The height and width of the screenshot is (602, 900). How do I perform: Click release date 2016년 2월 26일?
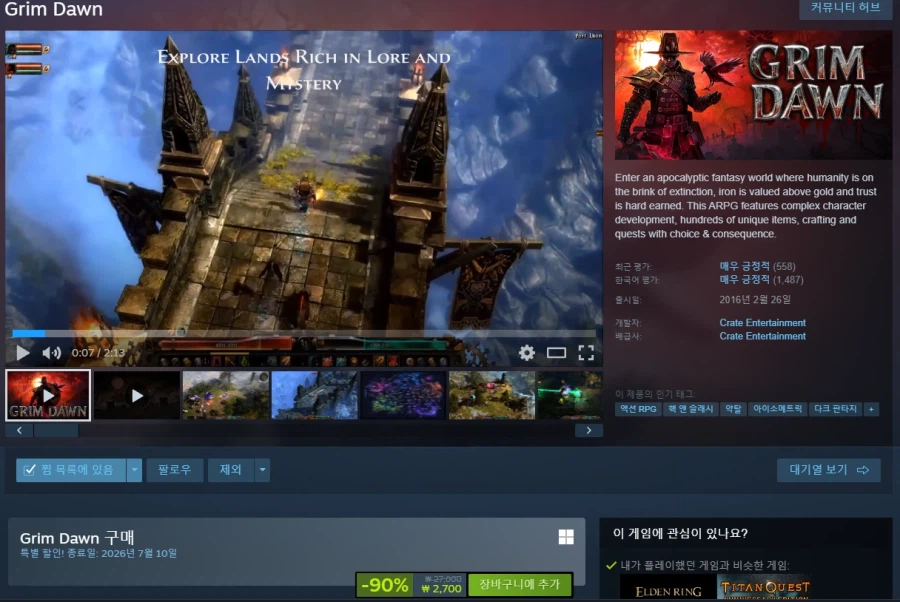[755, 300]
